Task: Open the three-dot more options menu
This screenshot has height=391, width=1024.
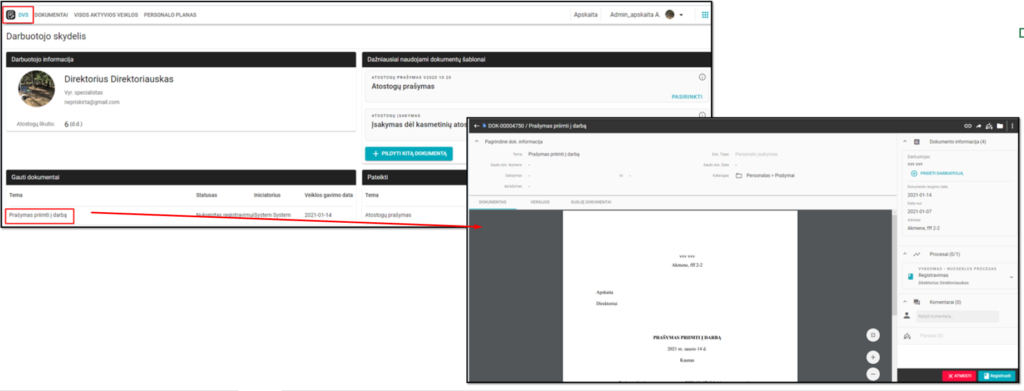Action: point(1012,125)
